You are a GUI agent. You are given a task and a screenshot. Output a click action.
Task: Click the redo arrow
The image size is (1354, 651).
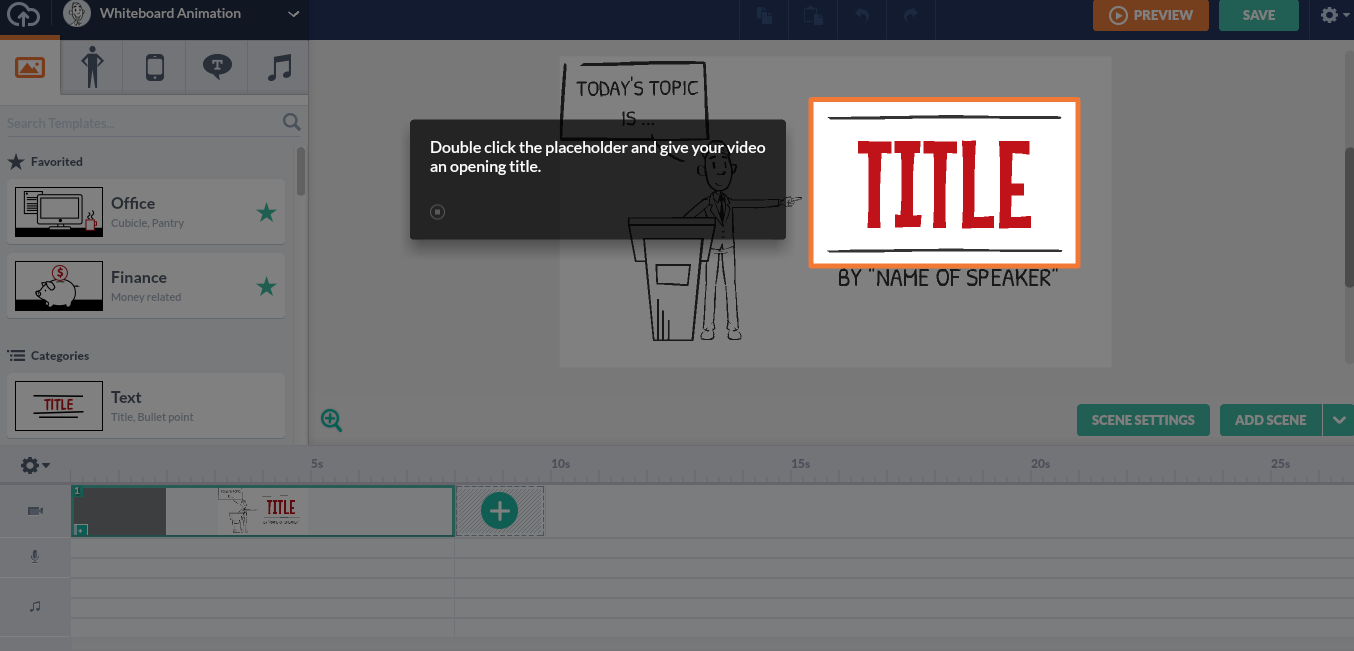910,15
